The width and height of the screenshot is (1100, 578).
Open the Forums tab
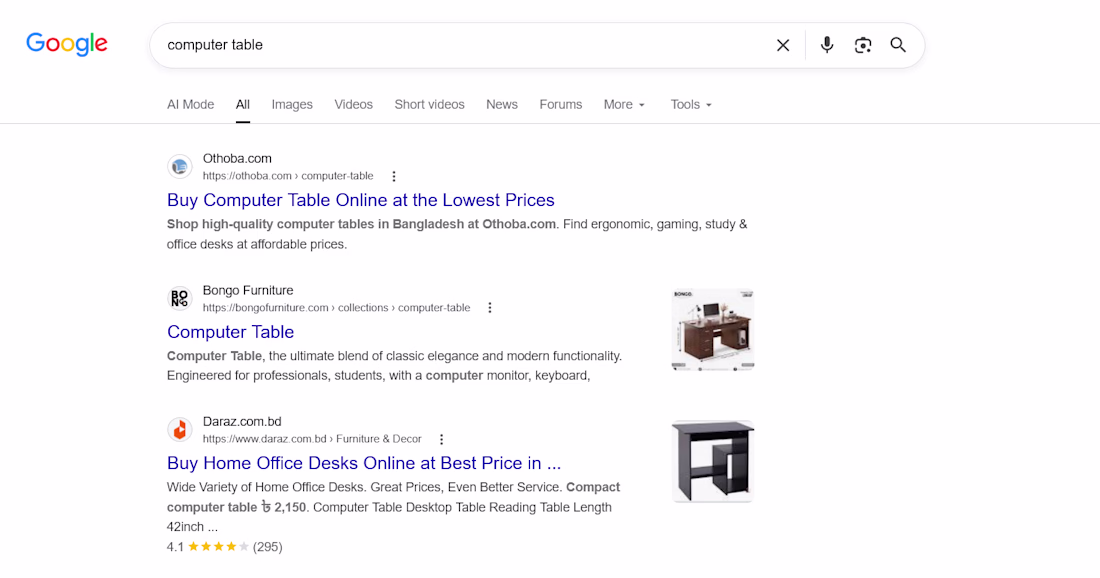point(561,105)
